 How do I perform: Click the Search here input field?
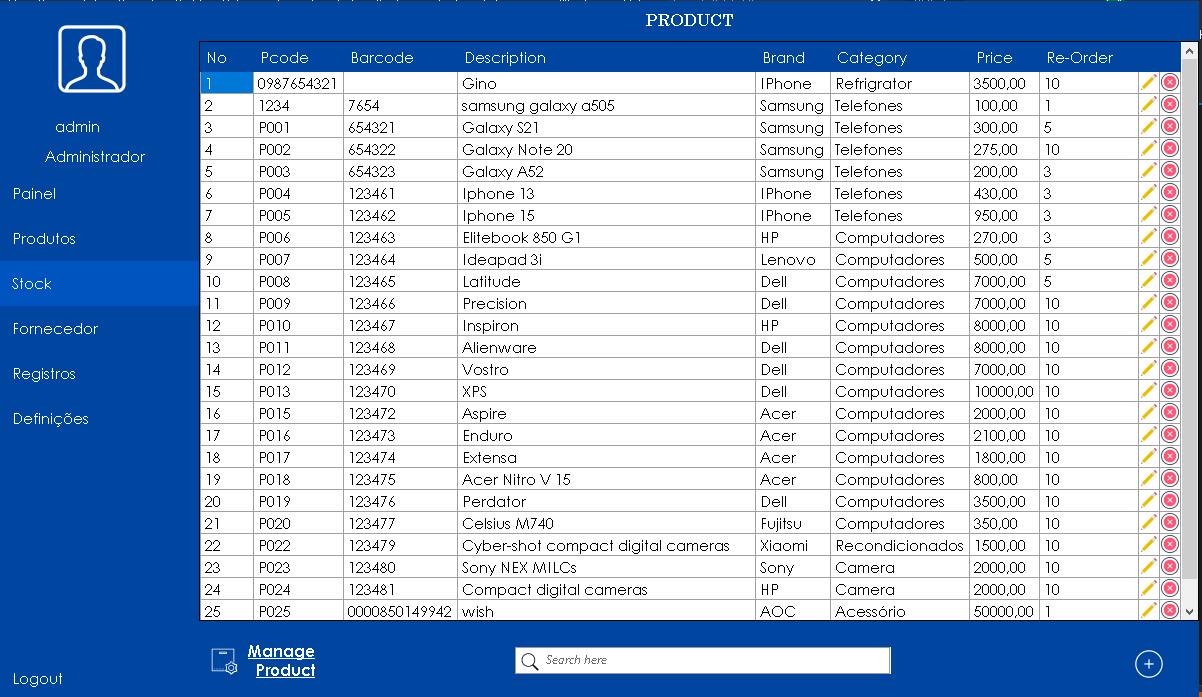(712, 660)
